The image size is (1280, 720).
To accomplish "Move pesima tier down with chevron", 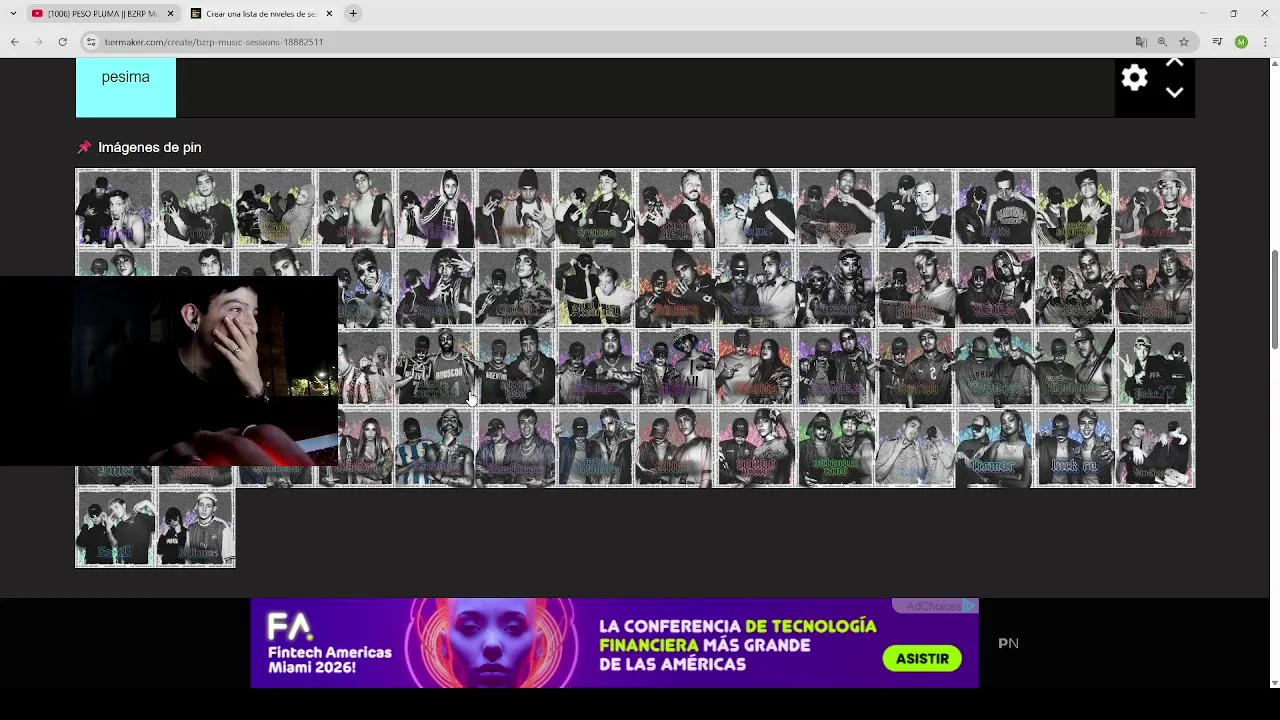I will [1174, 92].
